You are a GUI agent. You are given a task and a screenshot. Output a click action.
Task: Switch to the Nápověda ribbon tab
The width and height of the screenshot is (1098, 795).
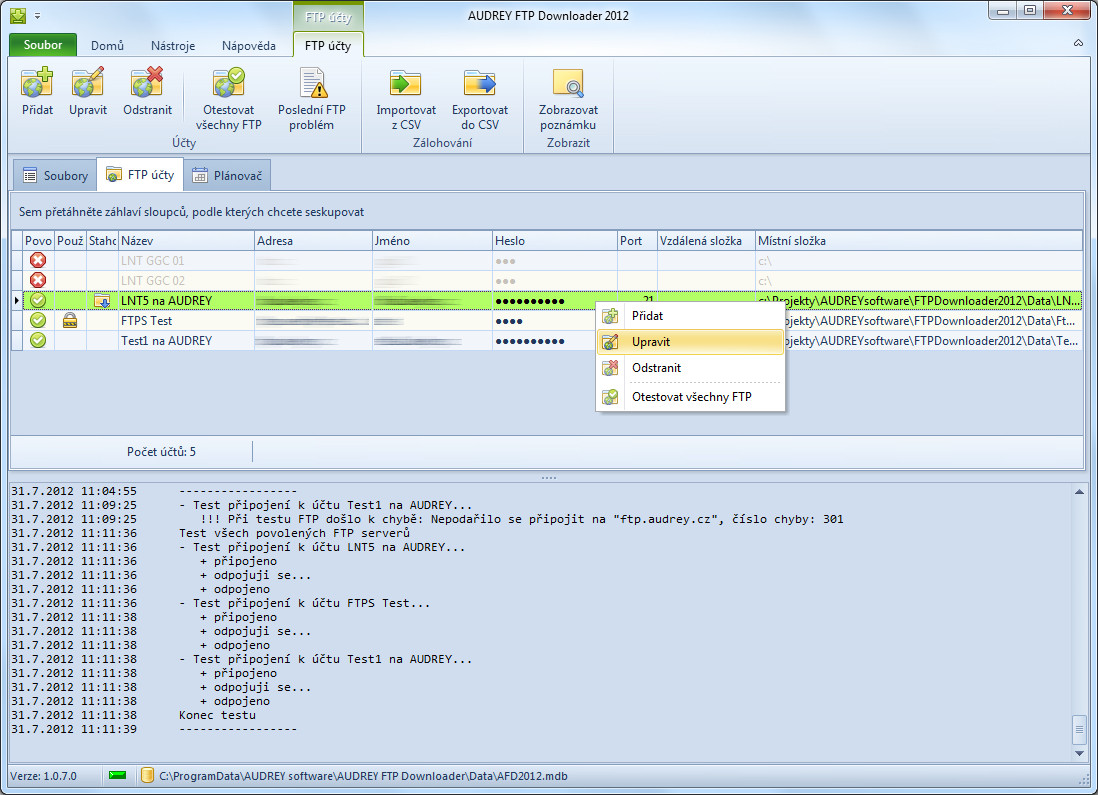tap(249, 46)
